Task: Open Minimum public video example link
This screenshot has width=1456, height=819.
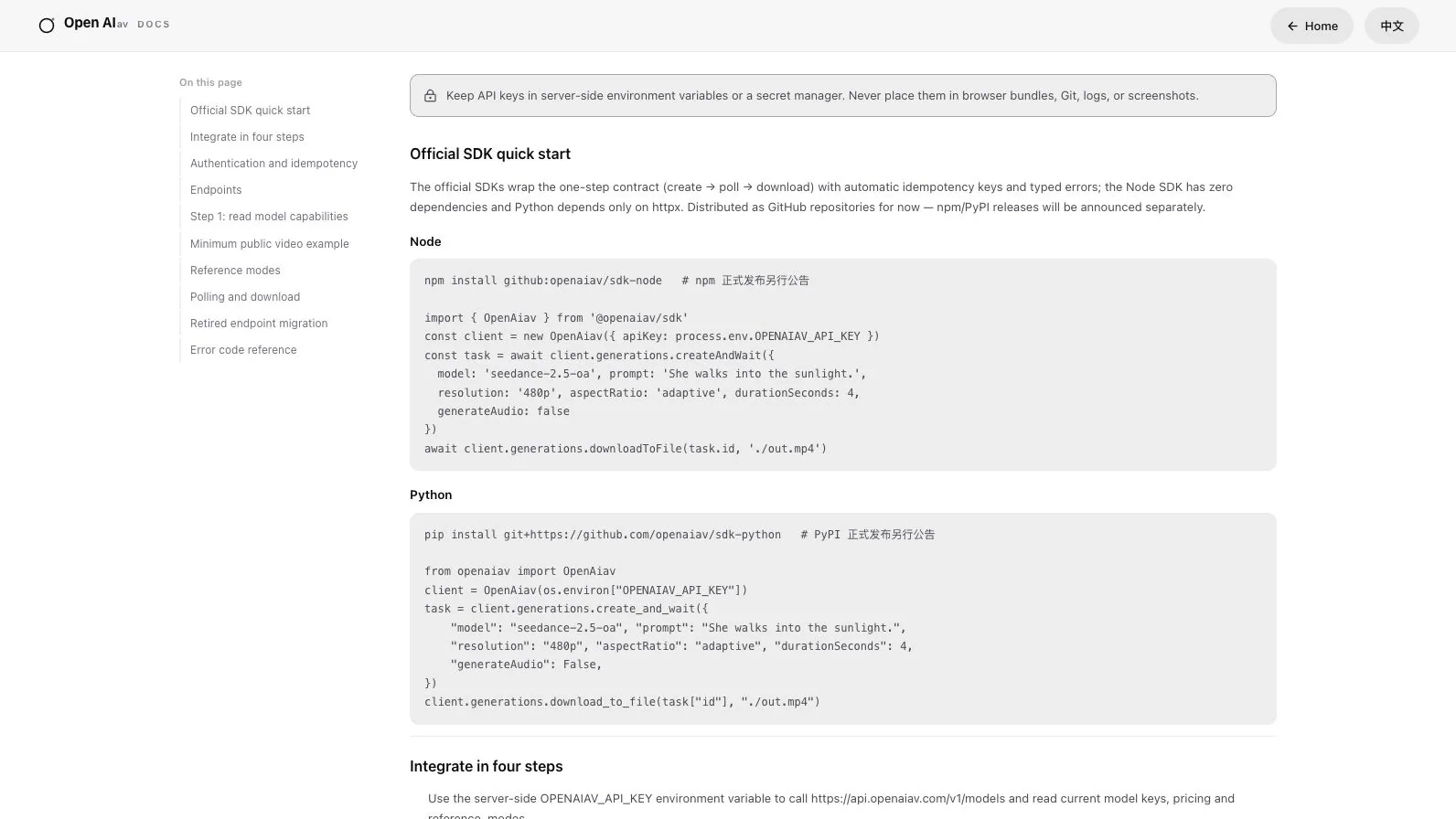Action: pos(269,244)
